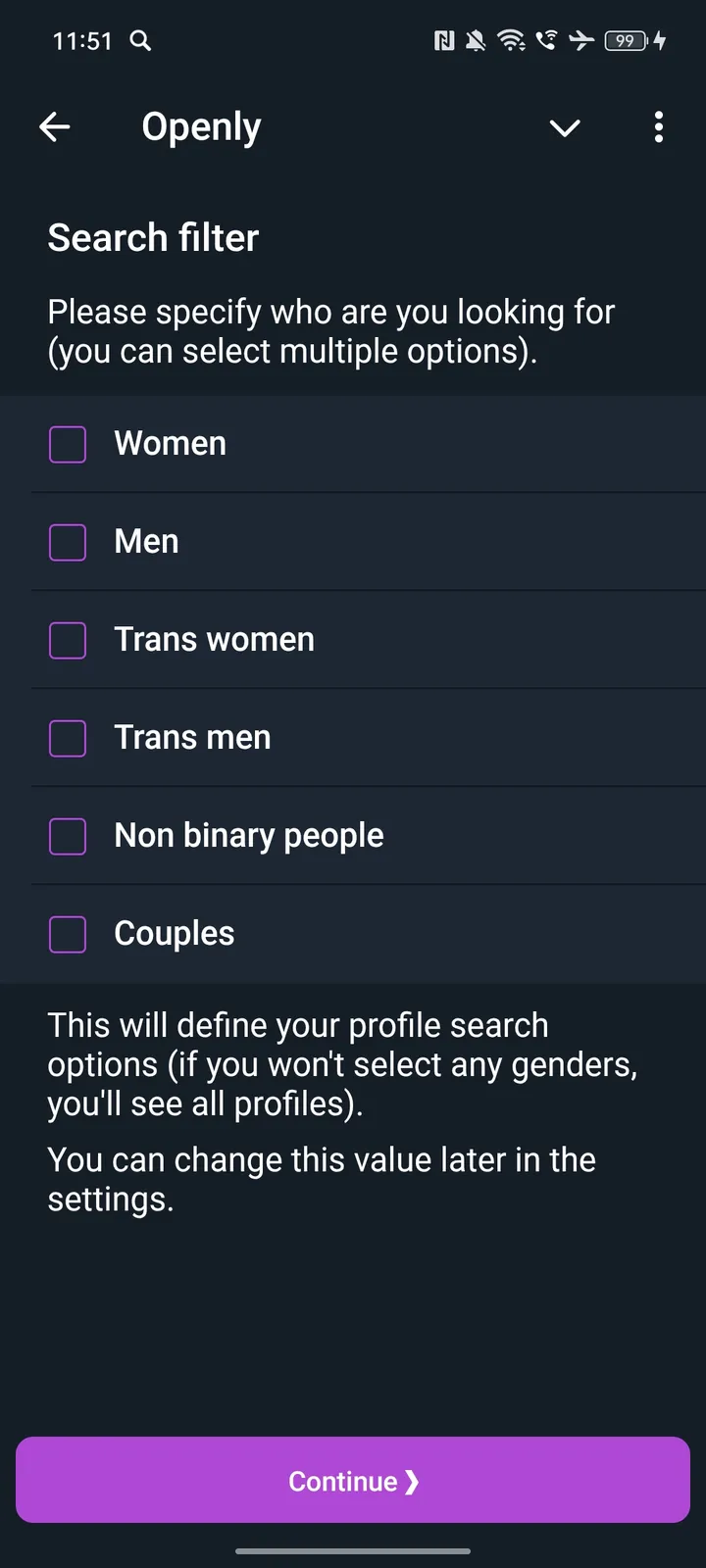
Task: Check the Women checkbox
Action: coord(68,444)
